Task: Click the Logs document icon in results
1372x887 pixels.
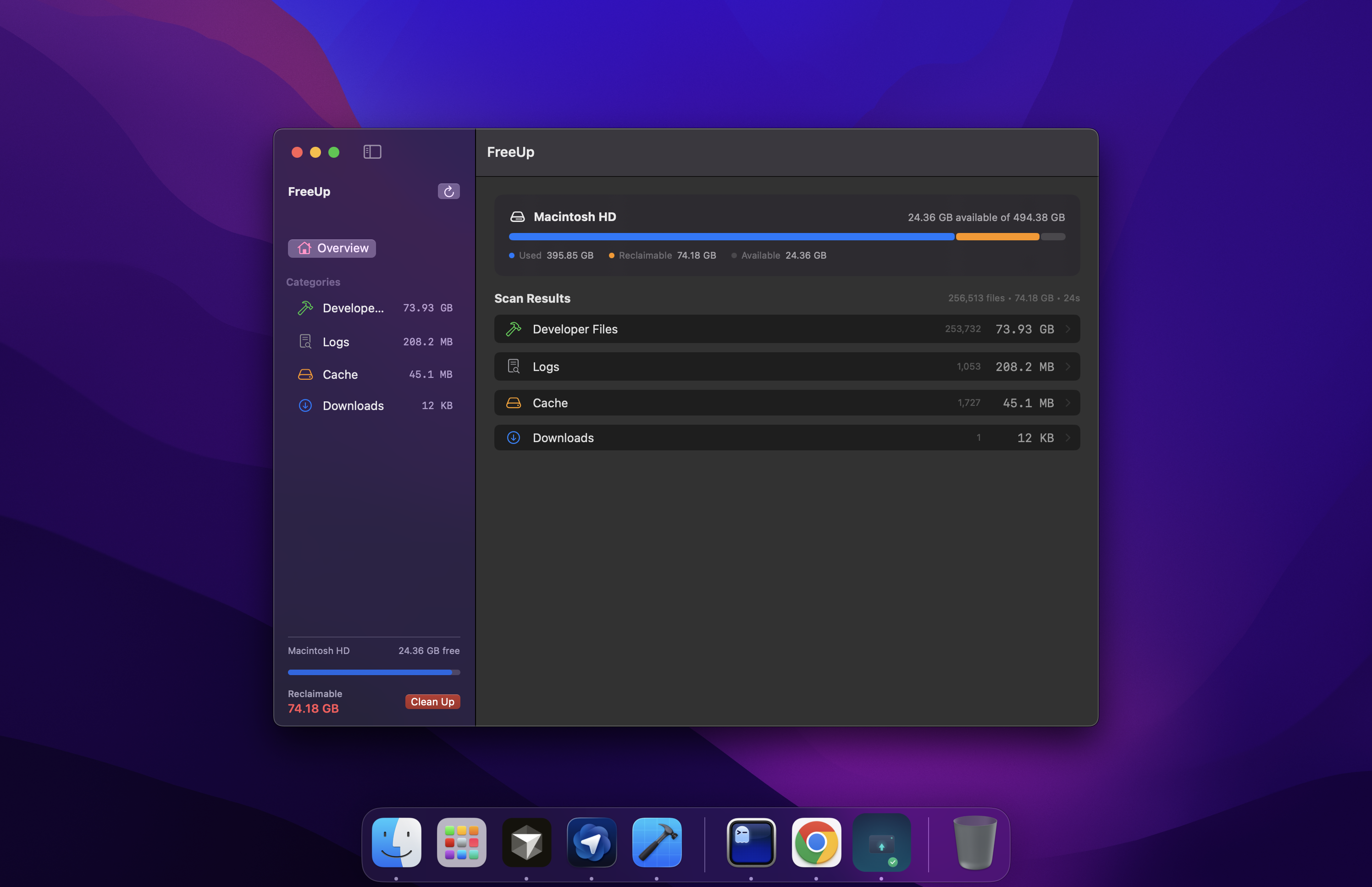Action: point(514,366)
